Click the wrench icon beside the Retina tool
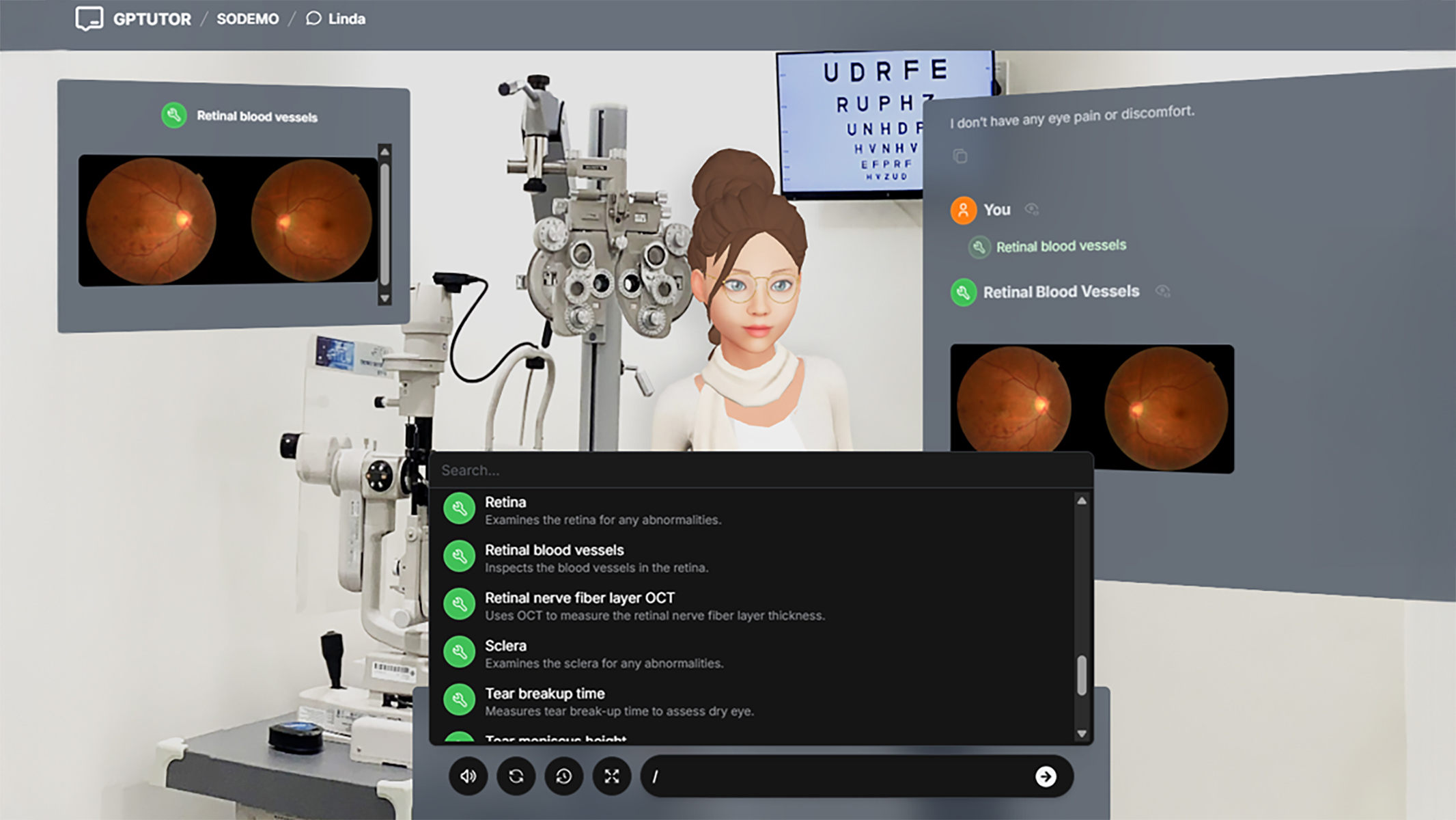 click(x=460, y=509)
